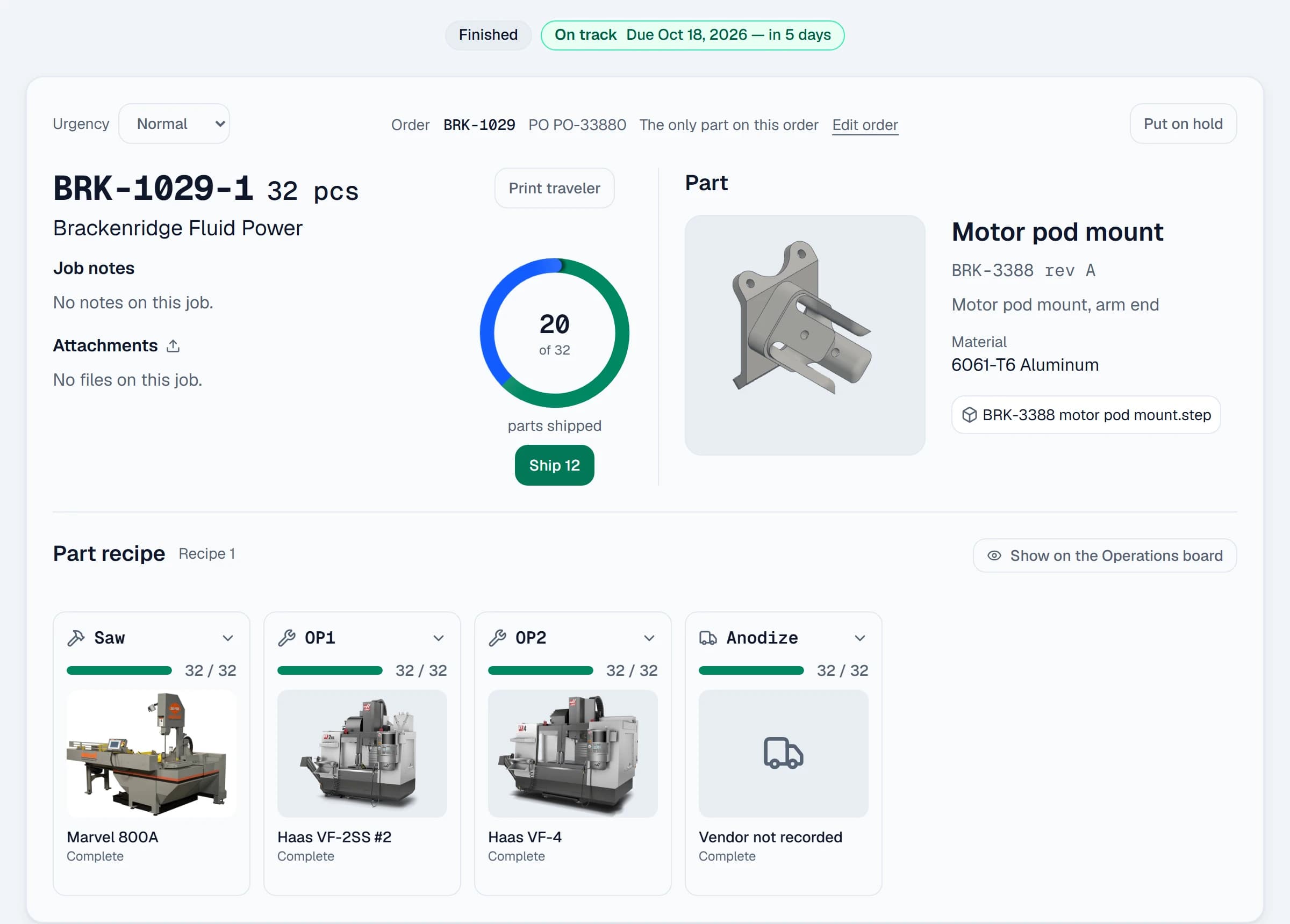Click the cube icon on STEP file chip
Viewport: 1290px width, 924px height.
click(969, 415)
